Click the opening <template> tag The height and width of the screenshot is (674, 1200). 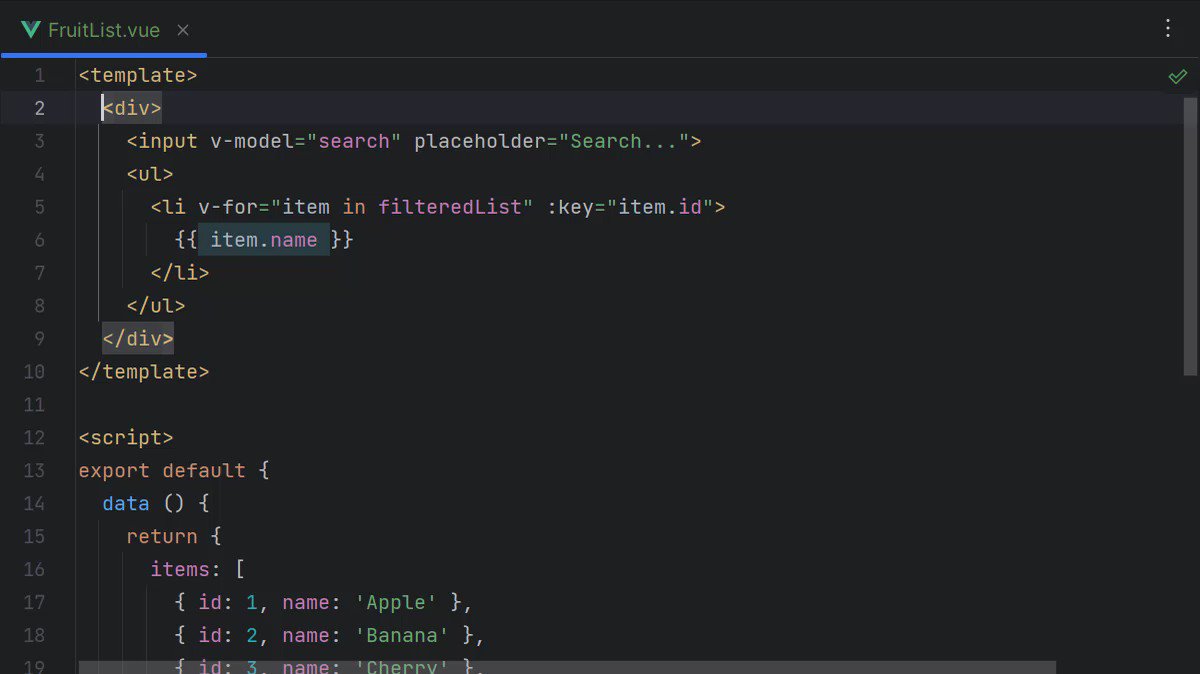point(138,75)
